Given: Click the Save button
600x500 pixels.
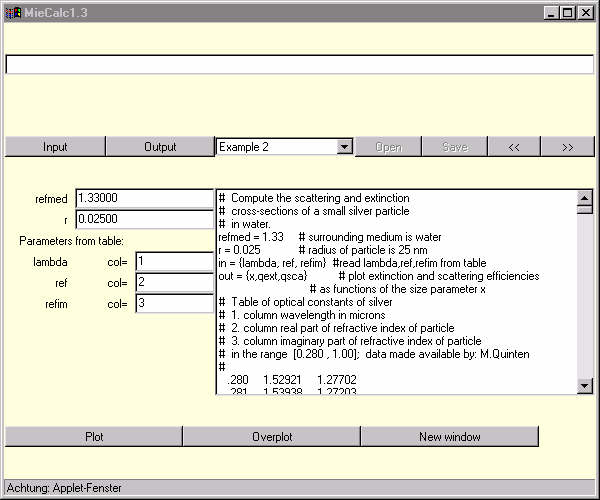Looking at the screenshot, I should pos(454,147).
